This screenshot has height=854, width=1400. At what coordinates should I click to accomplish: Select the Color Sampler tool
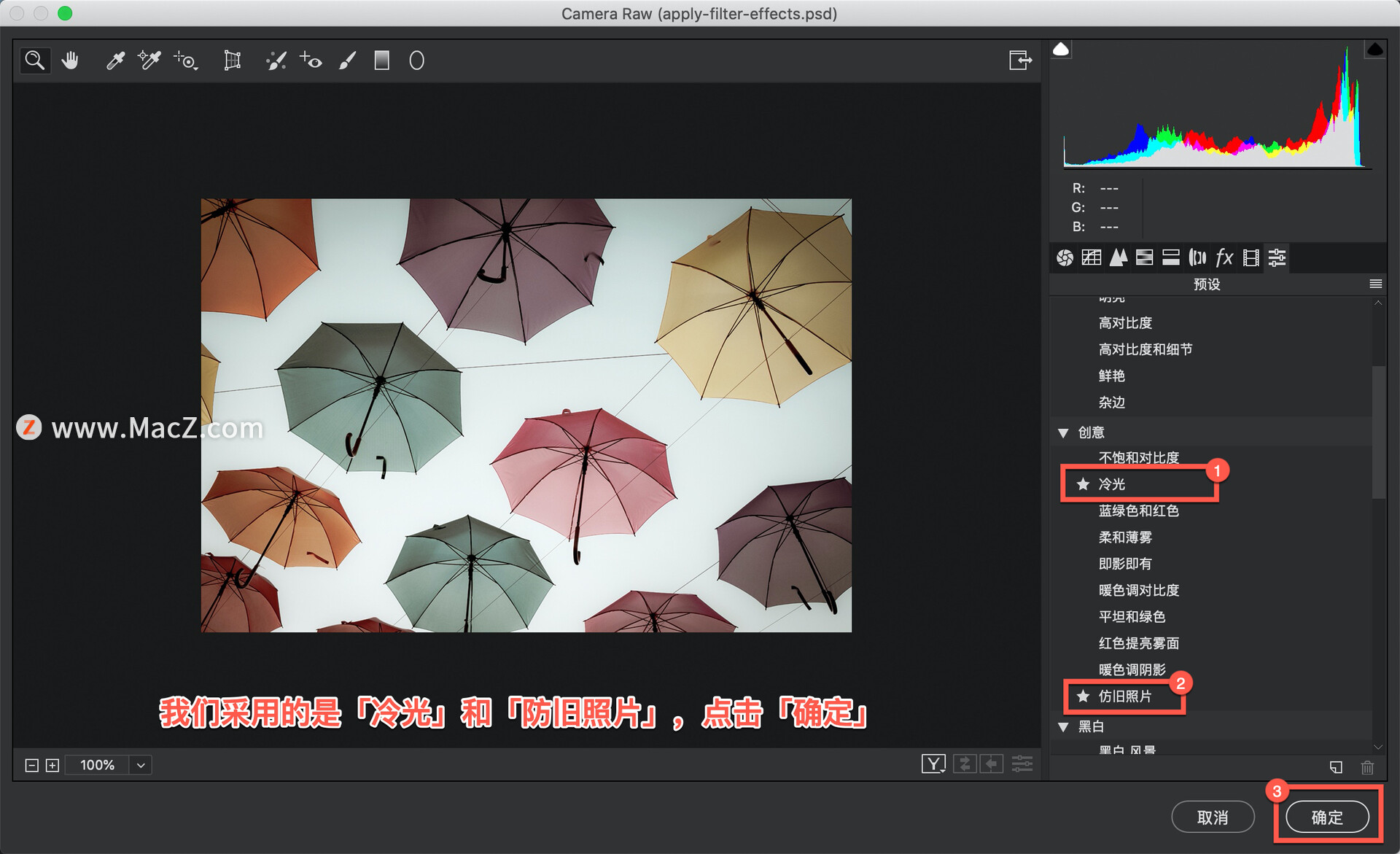[x=149, y=61]
